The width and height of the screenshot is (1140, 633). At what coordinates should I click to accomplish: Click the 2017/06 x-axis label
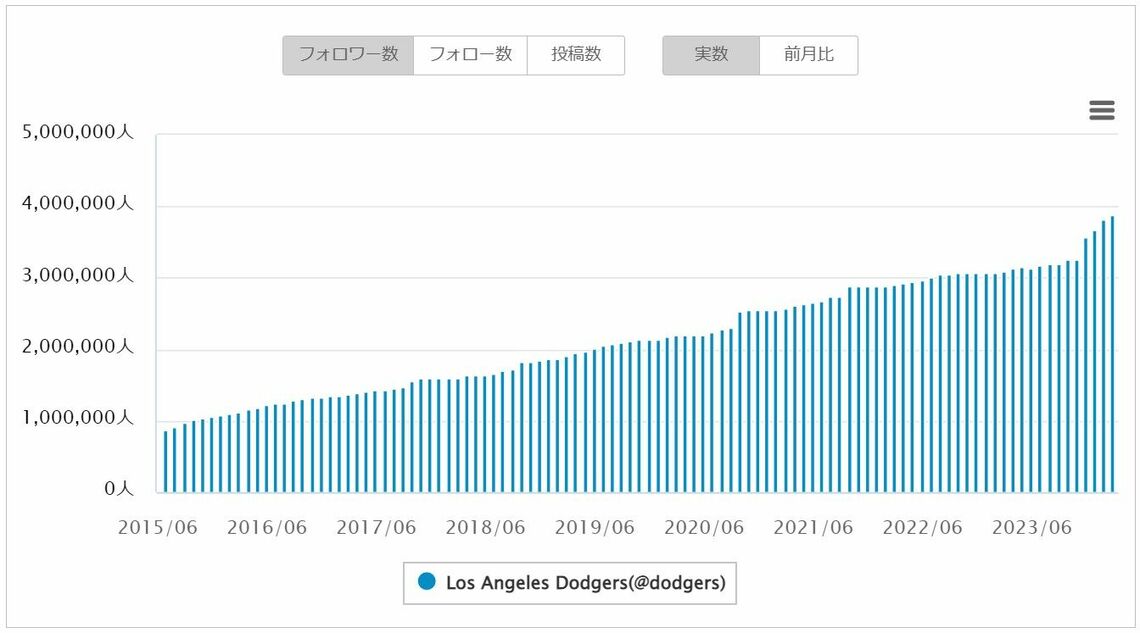(x=376, y=528)
